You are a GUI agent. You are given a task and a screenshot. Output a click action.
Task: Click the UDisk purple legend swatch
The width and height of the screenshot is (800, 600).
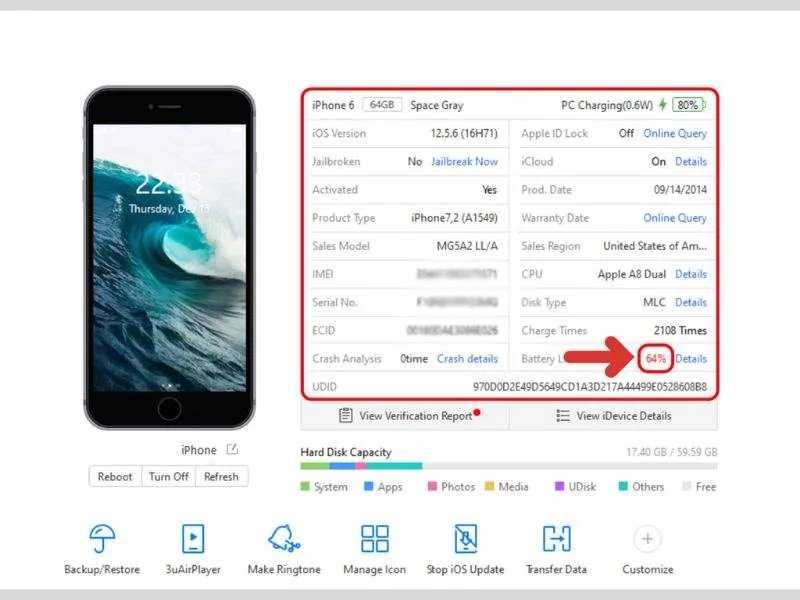tap(559, 486)
